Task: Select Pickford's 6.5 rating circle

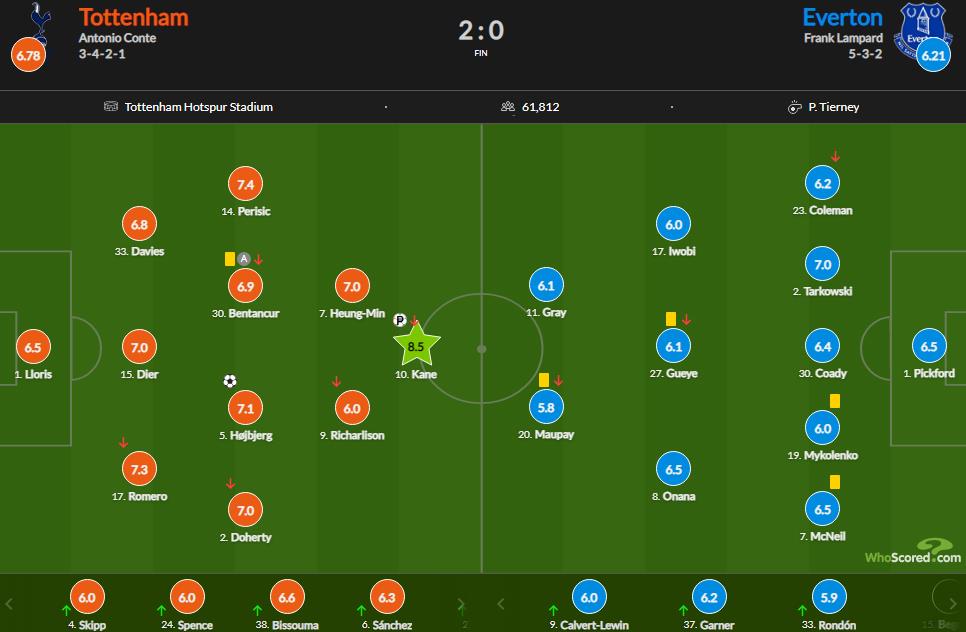Action: click(x=928, y=347)
